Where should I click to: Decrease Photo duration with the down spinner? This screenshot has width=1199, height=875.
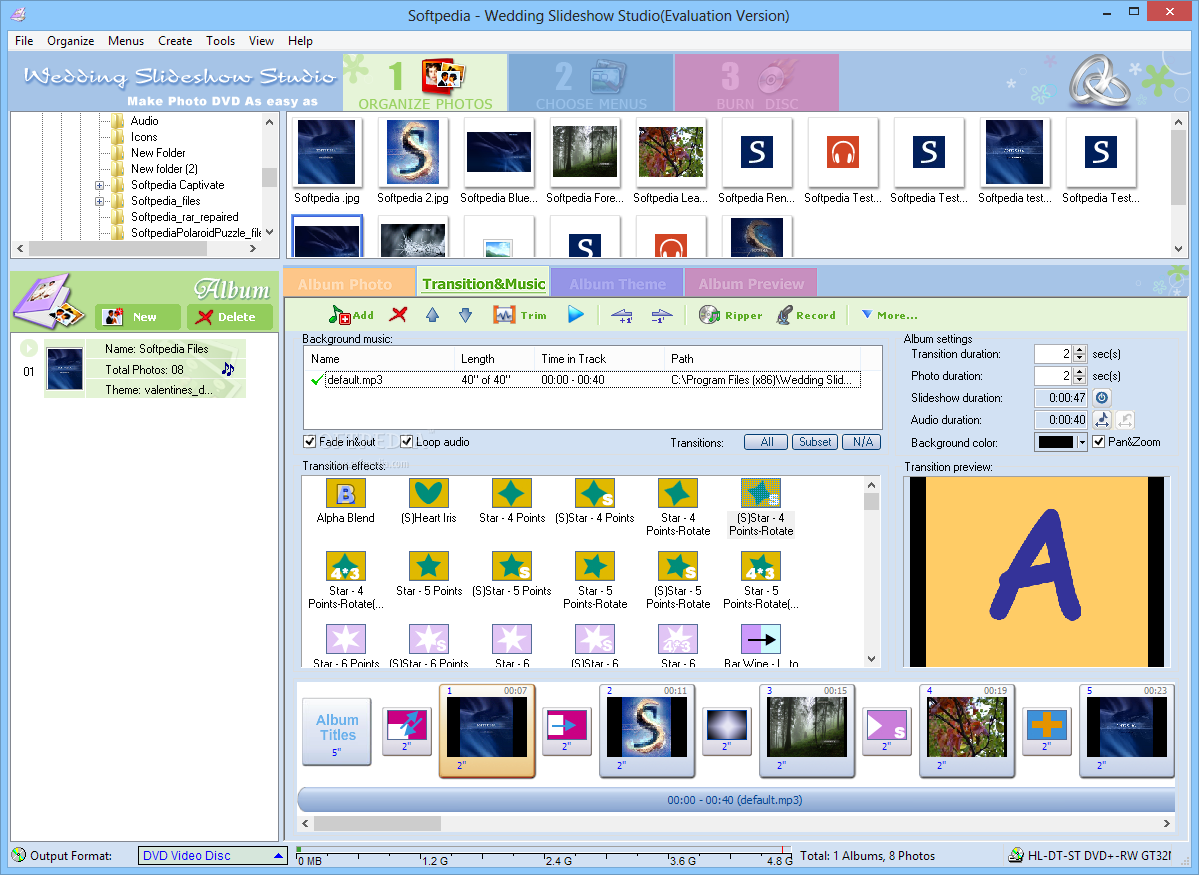1080,380
